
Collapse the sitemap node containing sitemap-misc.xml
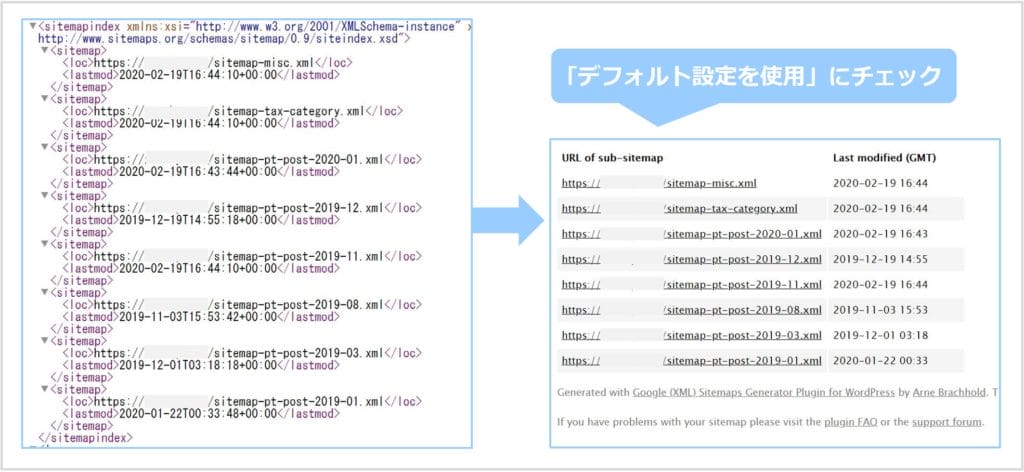click(x=45, y=51)
